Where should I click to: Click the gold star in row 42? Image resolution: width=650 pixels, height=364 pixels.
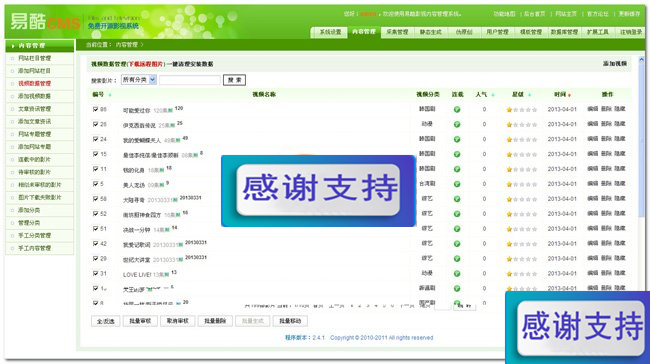pos(509,244)
